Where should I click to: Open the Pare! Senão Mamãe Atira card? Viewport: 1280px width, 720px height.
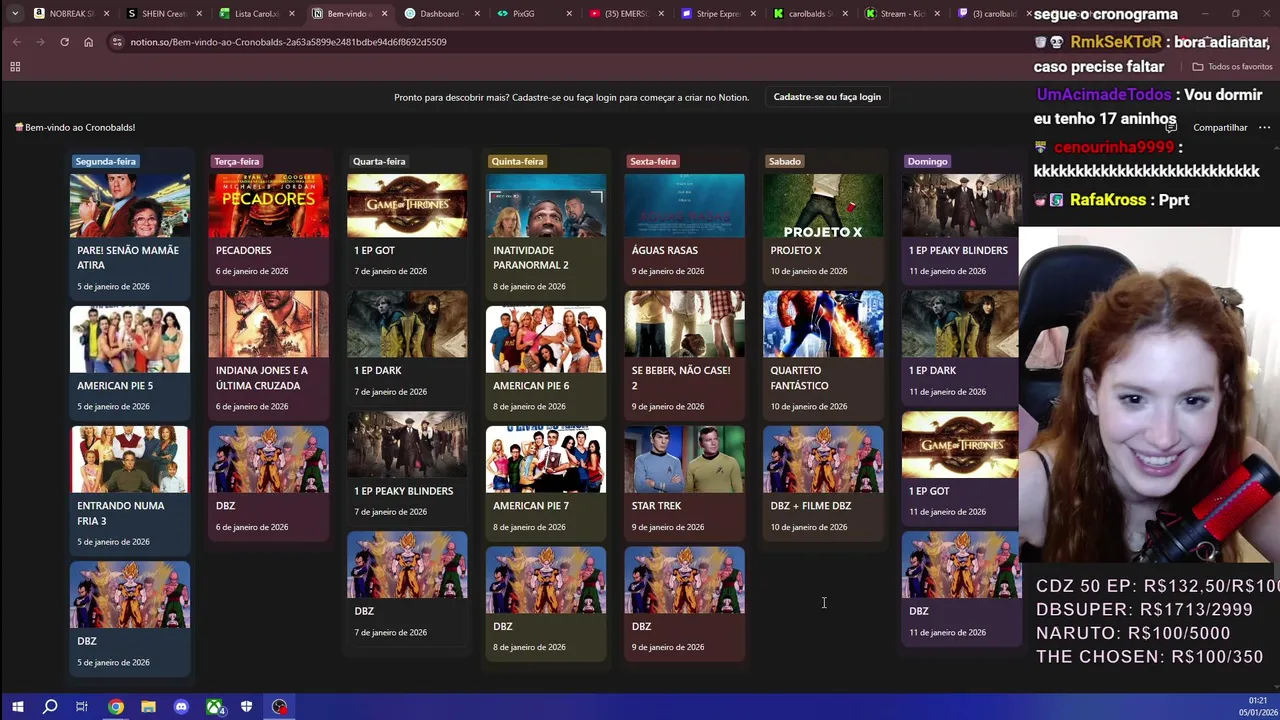[x=130, y=235]
